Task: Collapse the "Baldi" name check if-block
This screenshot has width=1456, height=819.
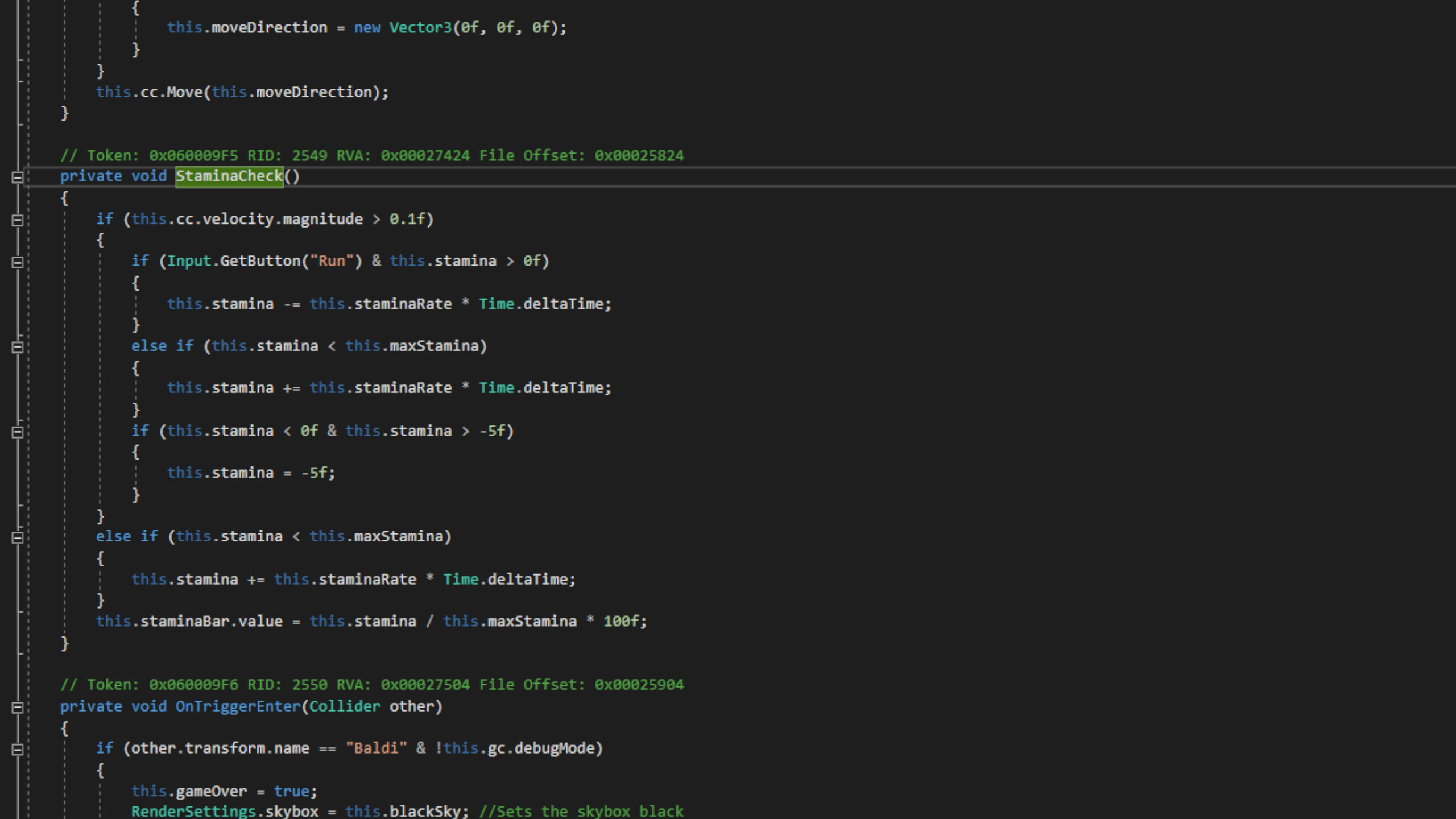Action: [17, 750]
